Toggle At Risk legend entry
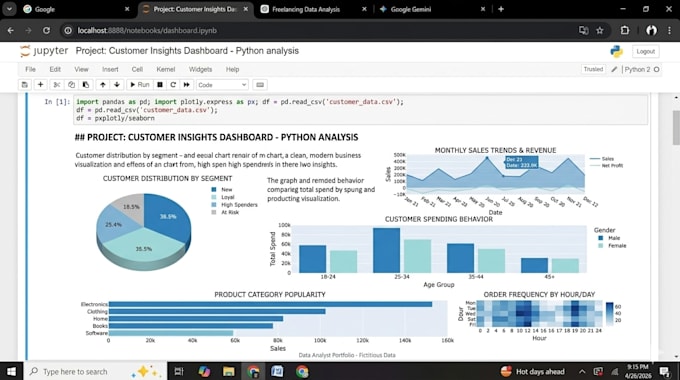The image size is (680, 380). (225, 212)
